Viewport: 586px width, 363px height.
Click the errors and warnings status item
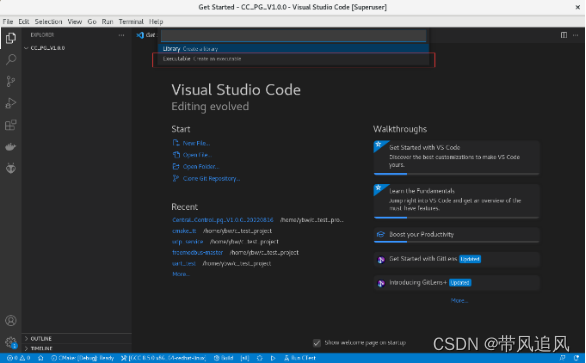click(18, 358)
